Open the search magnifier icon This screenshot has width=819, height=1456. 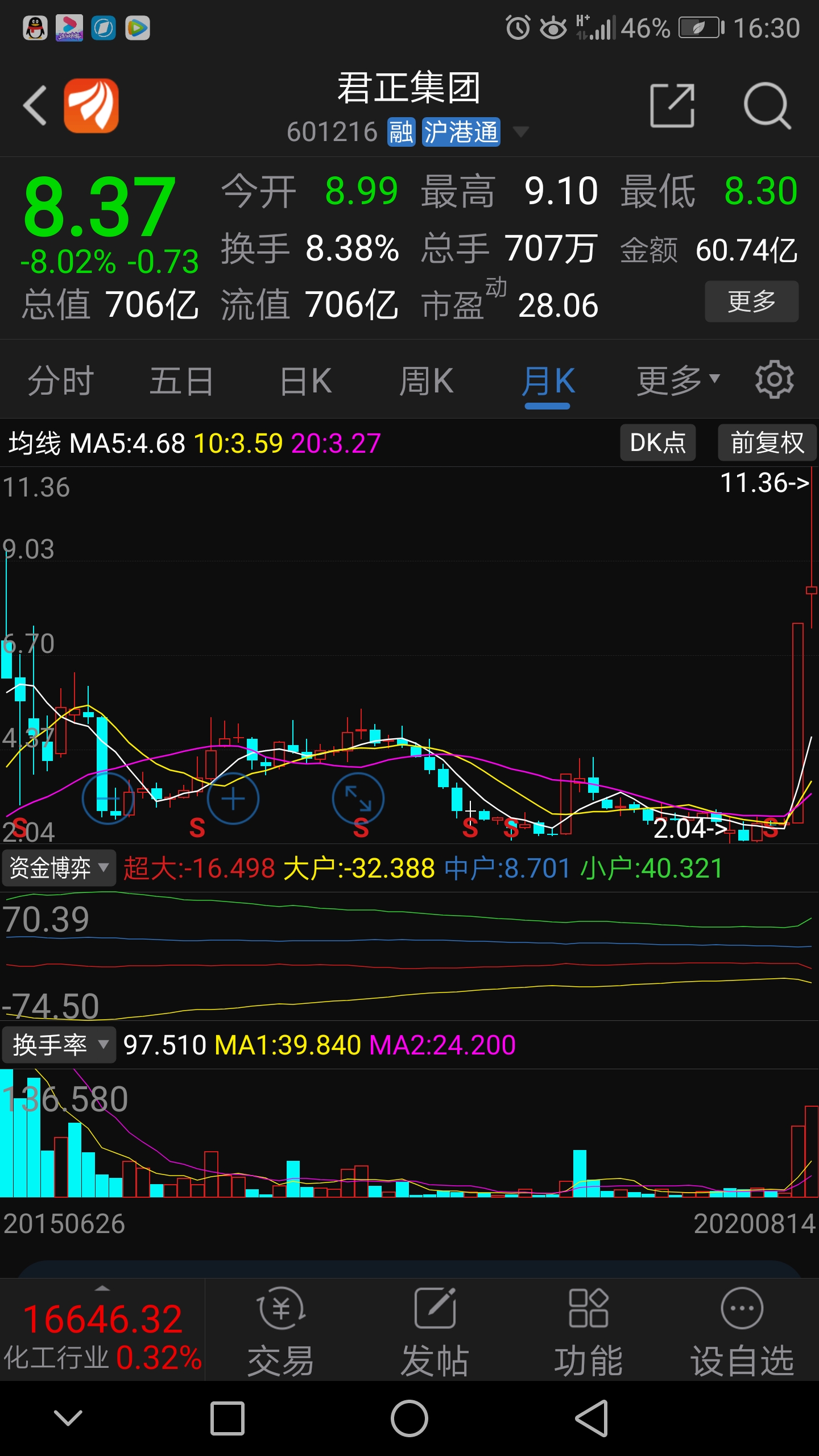point(767,106)
